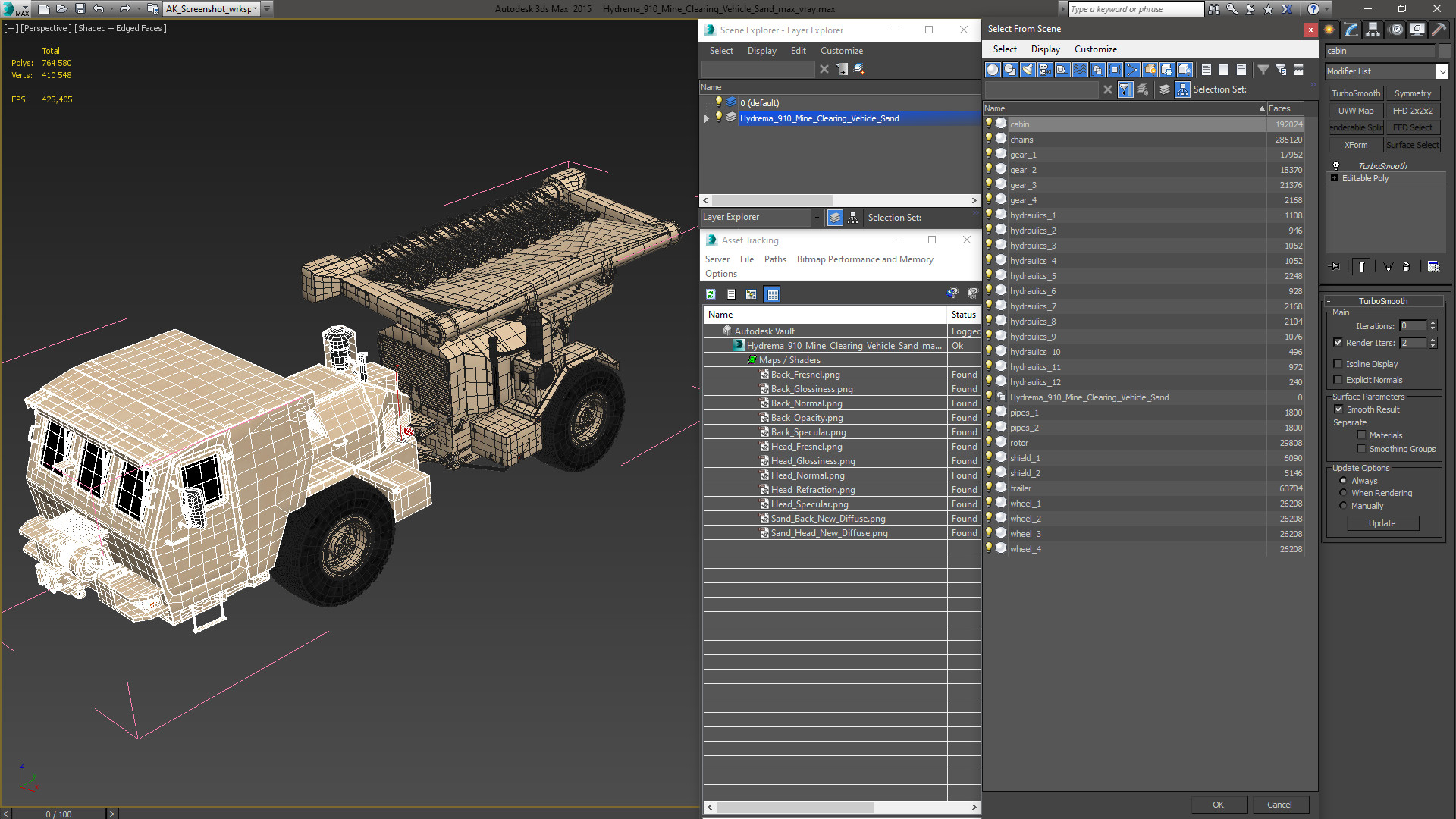Select the Manually update radio button
The height and width of the screenshot is (819, 1456).
(x=1343, y=506)
